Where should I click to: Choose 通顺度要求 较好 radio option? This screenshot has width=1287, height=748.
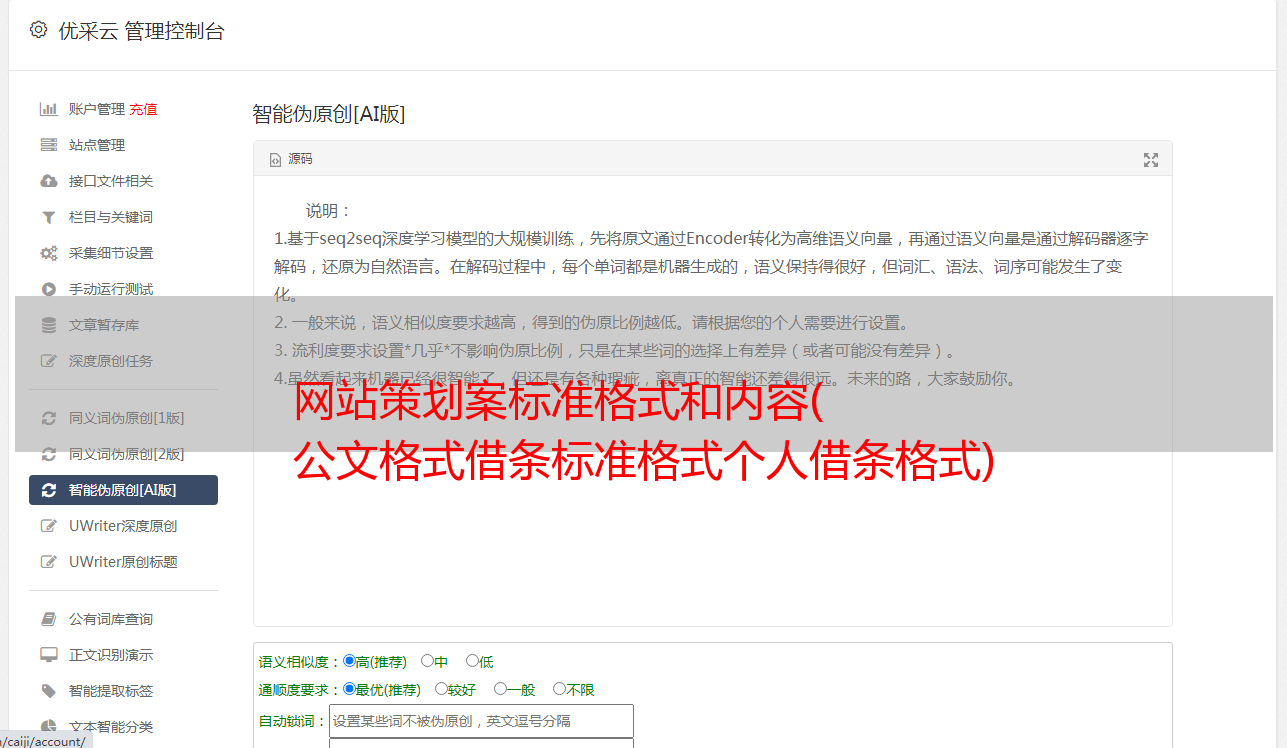441,689
